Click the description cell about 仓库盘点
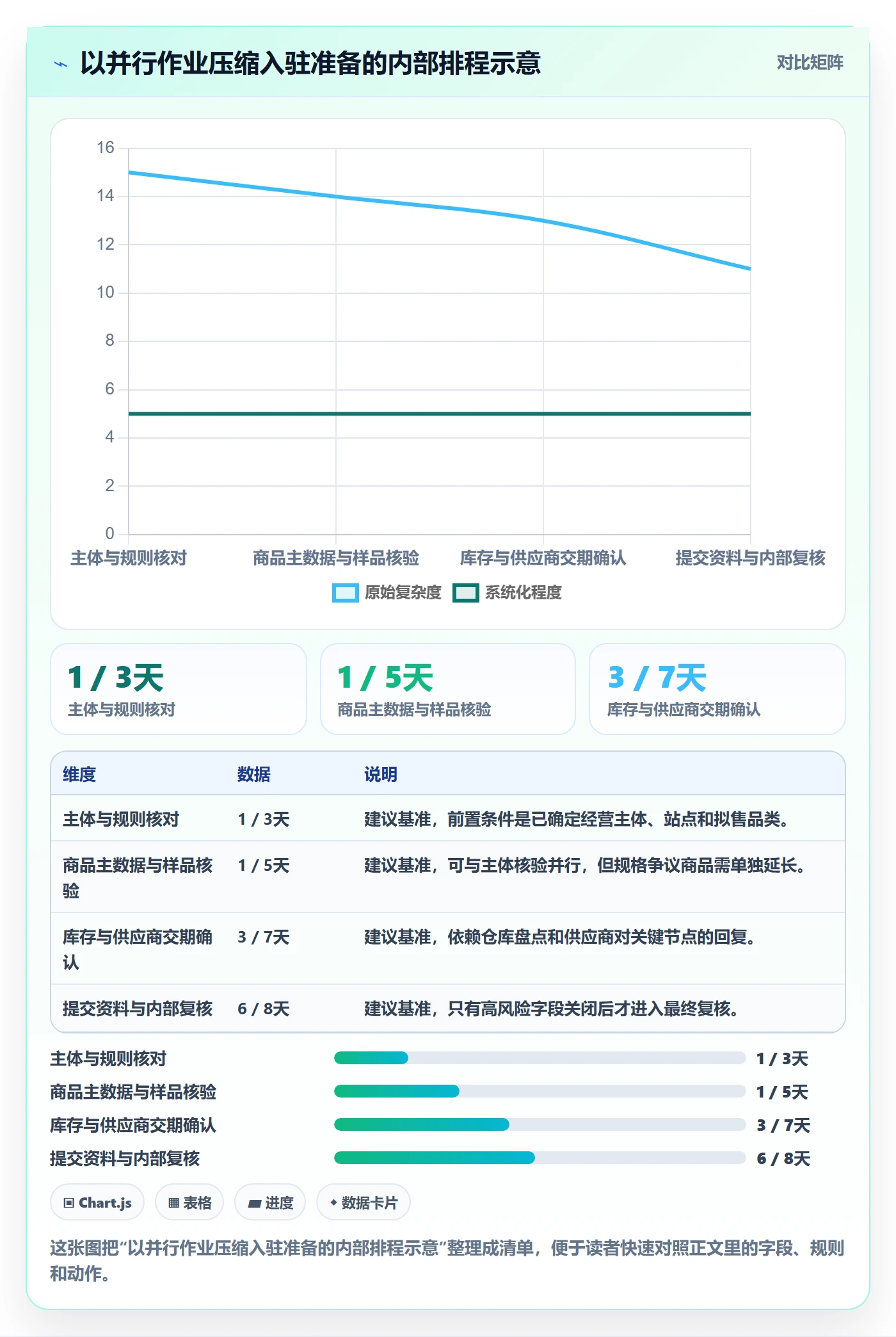896x1337 pixels. [x=560, y=937]
